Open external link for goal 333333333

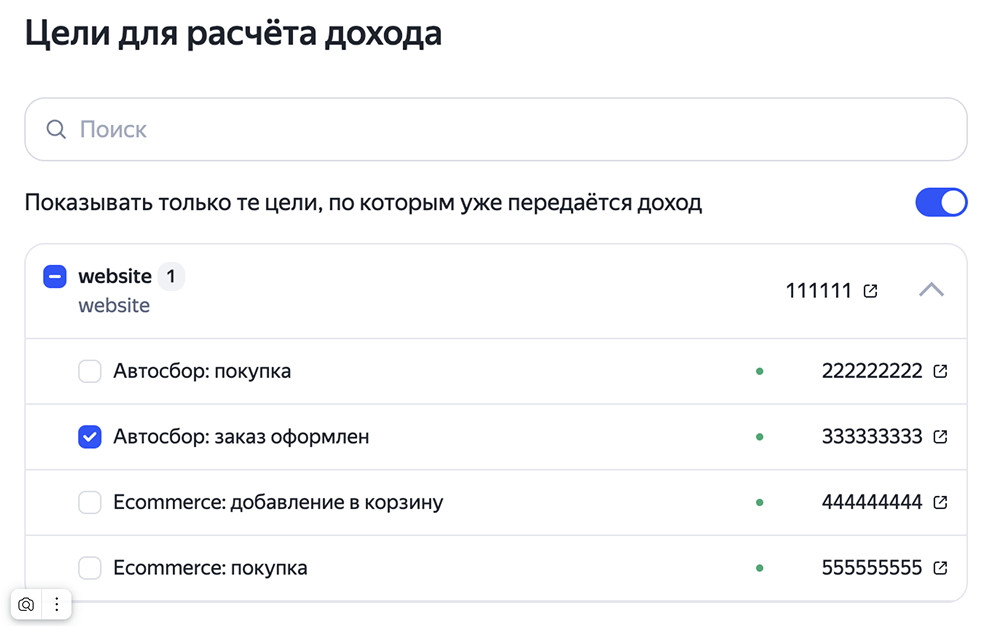pyautogui.click(x=940, y=437)
